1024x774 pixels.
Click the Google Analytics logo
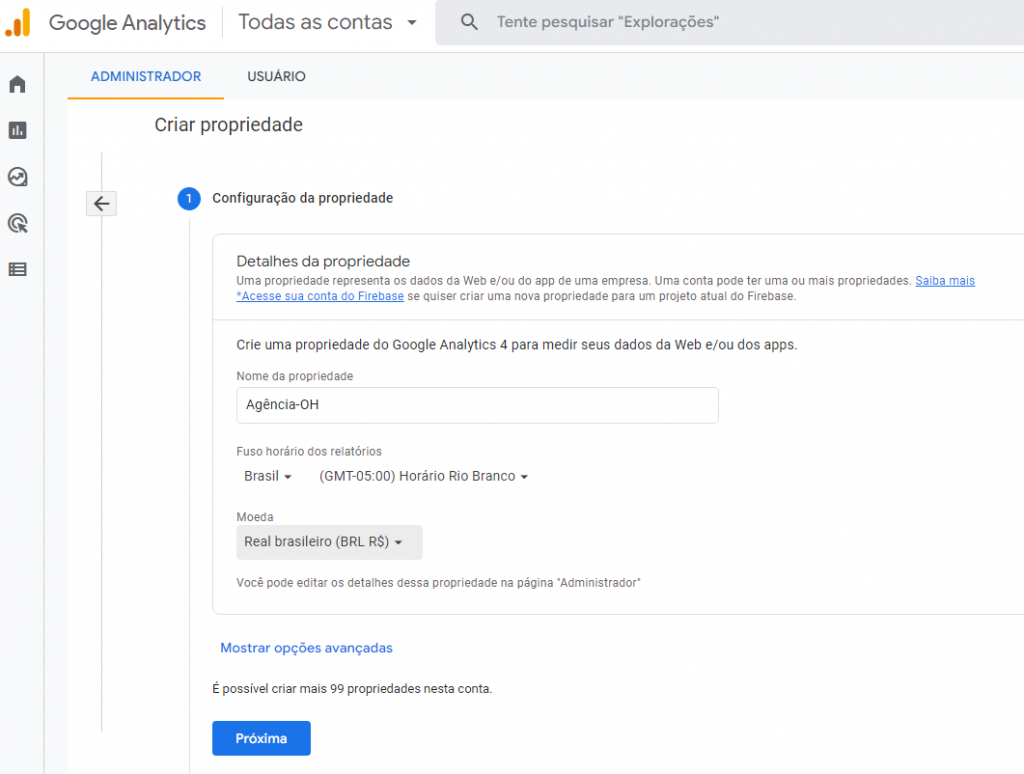click(x=18, y=22)
